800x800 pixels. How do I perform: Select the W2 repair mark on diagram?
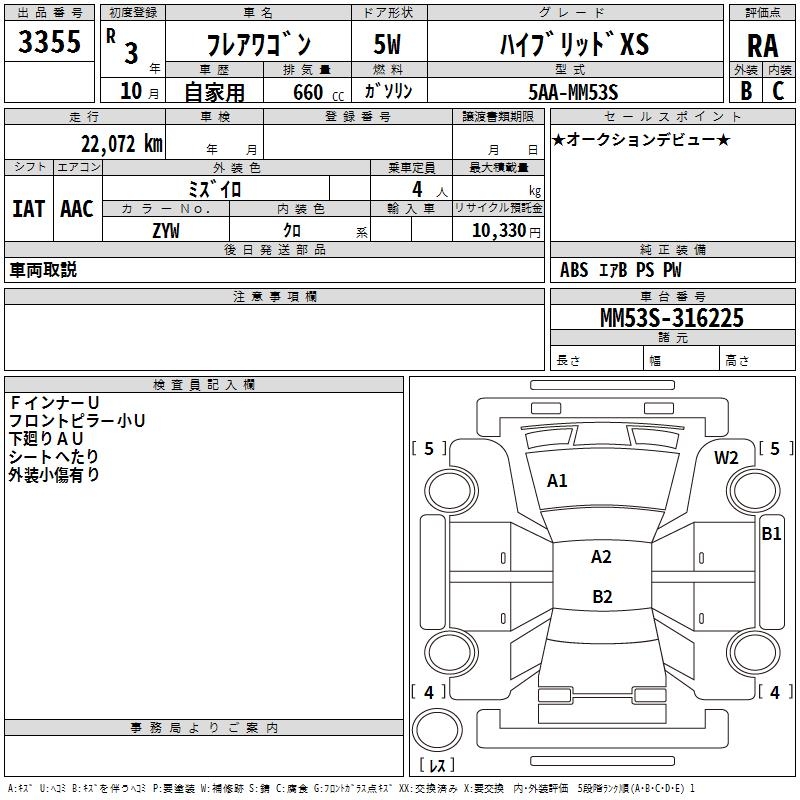[x=726, y=458]
